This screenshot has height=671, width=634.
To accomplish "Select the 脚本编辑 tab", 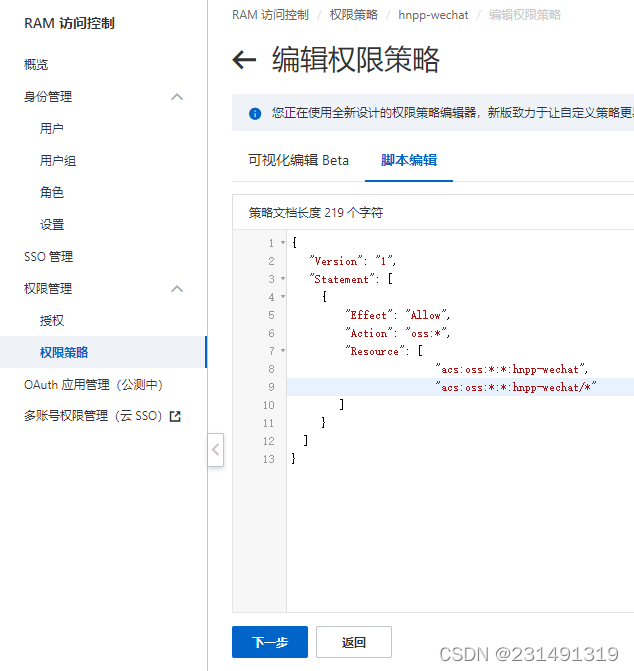I will (x=409, y=160).
